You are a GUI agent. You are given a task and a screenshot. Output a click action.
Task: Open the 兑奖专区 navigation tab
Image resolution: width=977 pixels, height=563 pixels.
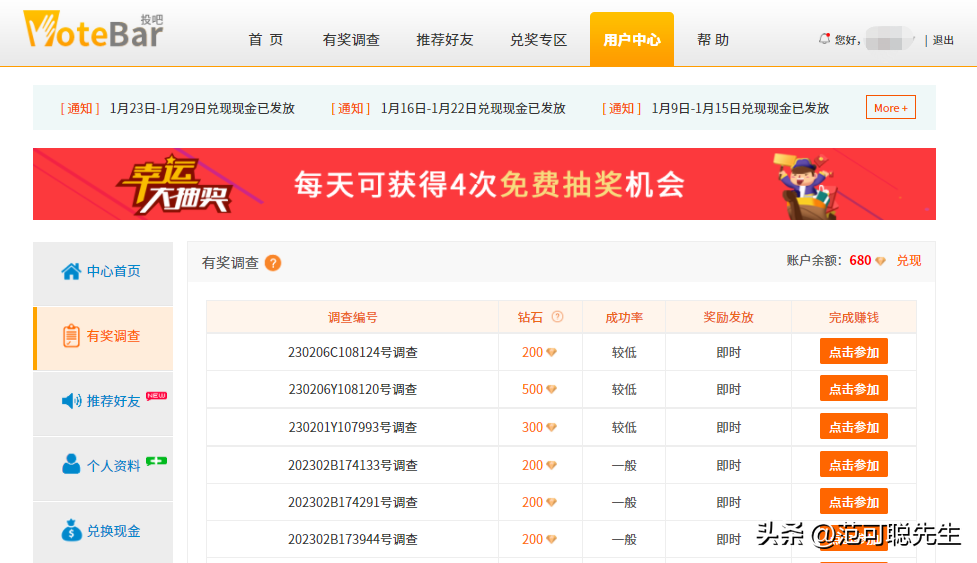(x=538, y=40)
